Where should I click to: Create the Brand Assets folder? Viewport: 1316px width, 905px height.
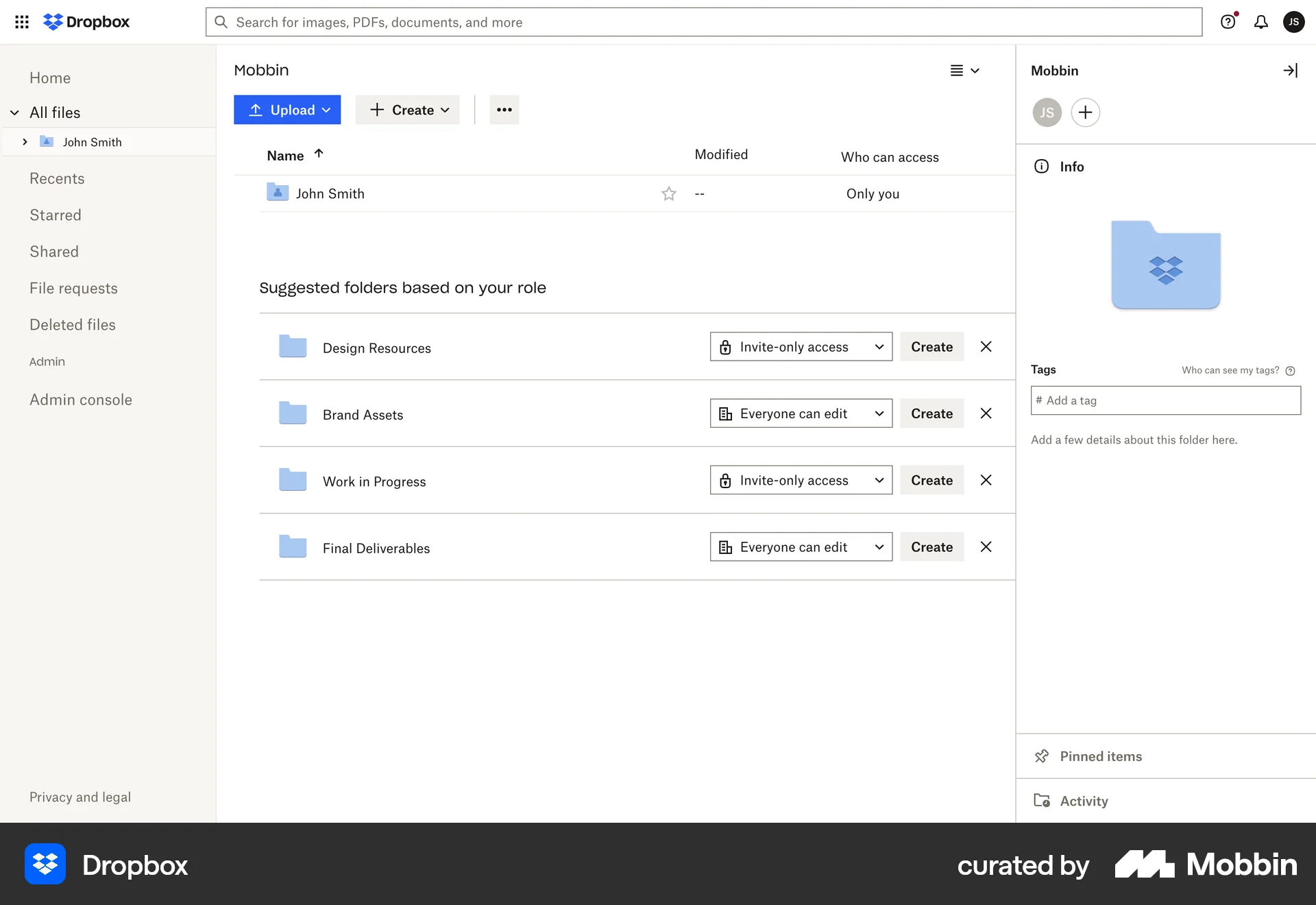tap(931, 413)
